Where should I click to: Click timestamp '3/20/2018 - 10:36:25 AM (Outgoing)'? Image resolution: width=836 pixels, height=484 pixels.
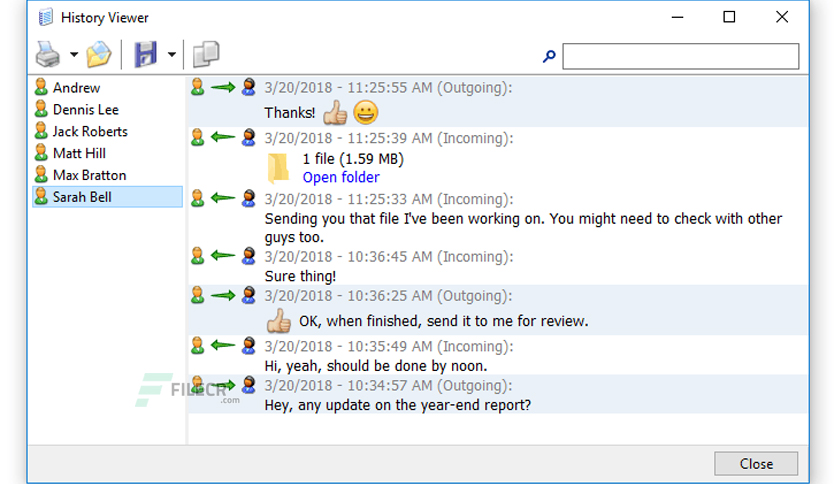pyautogui.click(x=388, y=296)
